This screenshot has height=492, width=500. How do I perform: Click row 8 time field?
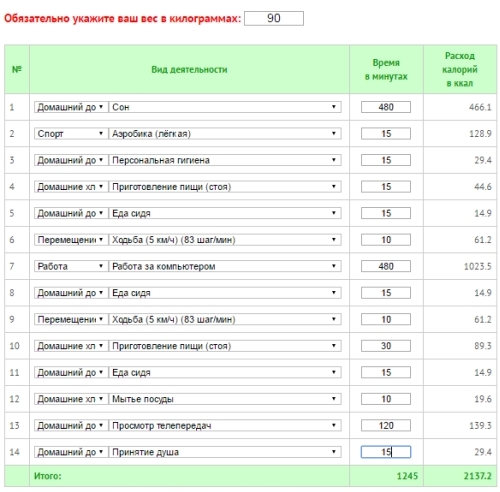[x=386, y=293]
